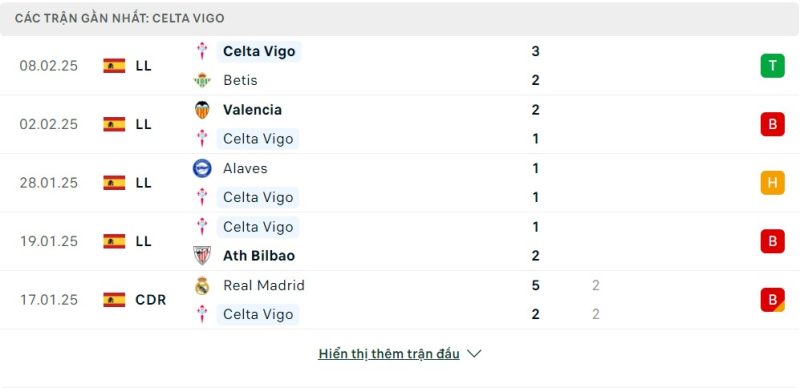This screenshot has height=388, width=800.
Task: Click the Celta Vigo crest in the Betis match
Action: click(x=202, y=51)
